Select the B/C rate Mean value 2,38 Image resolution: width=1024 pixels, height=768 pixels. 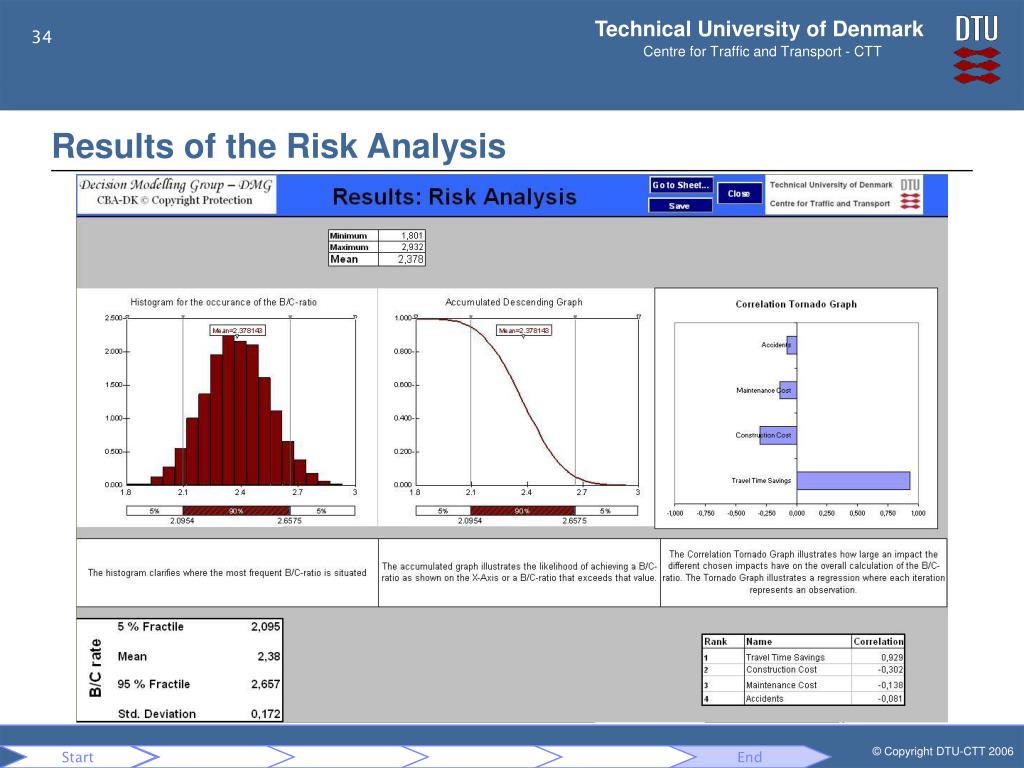268,656
